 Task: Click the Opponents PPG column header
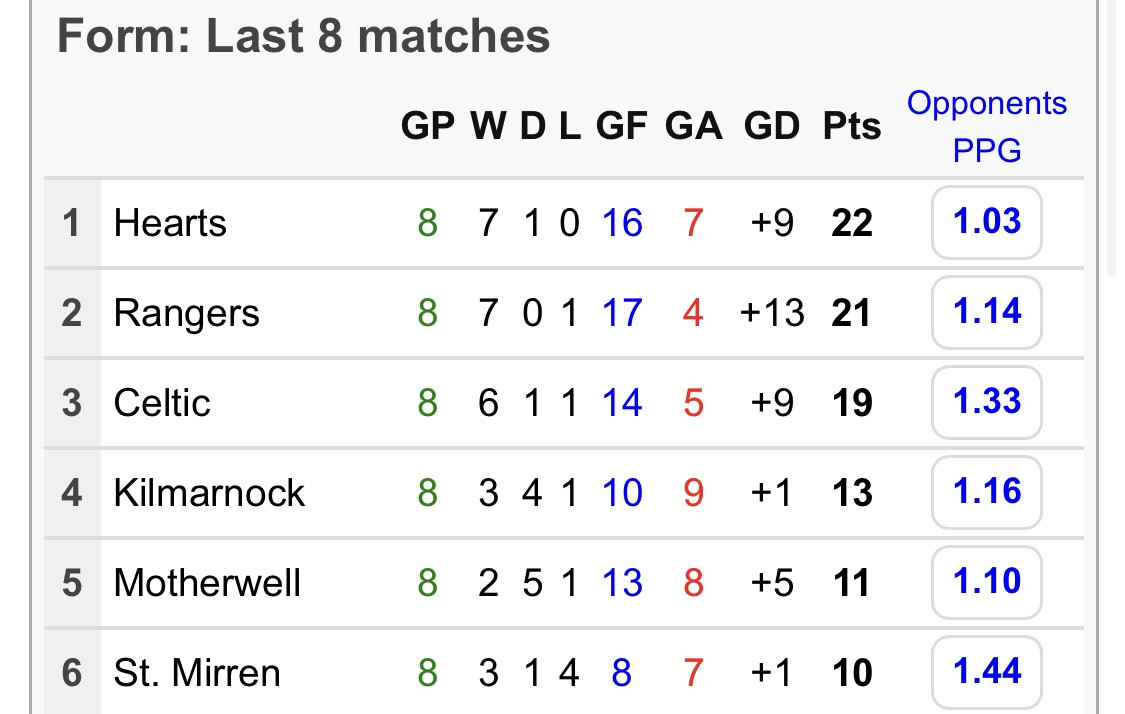(986, 127)
